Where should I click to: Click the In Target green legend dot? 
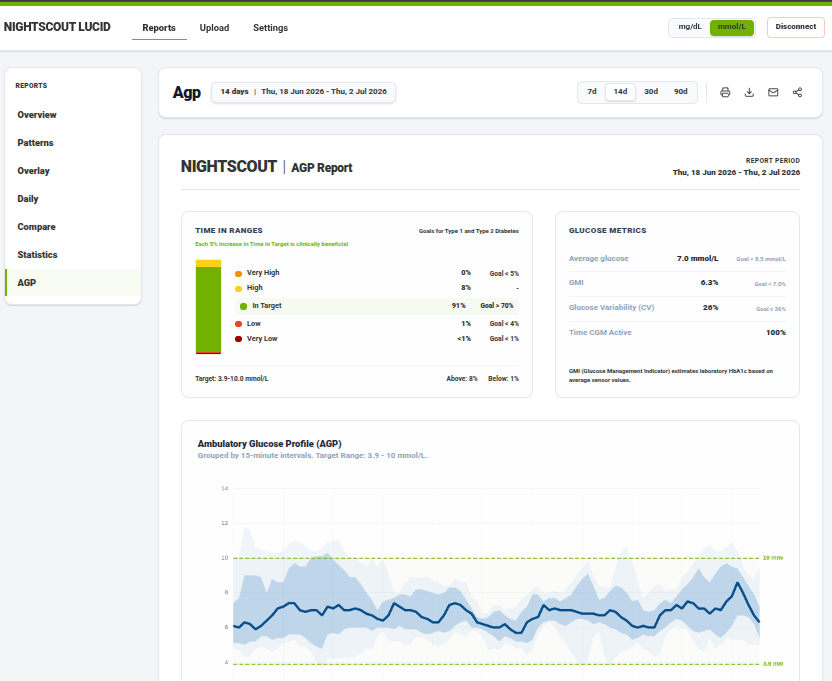(244, 306)
